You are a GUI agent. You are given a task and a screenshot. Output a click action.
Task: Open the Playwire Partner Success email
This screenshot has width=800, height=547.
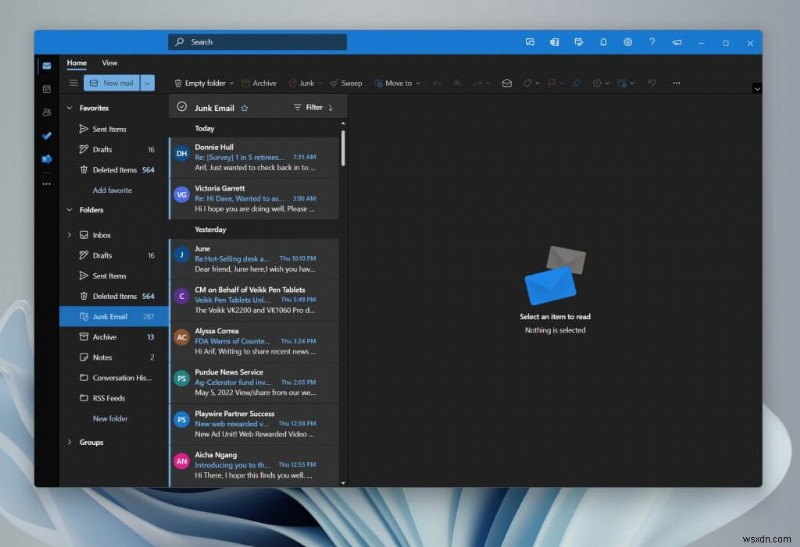[x=254, y=424]
